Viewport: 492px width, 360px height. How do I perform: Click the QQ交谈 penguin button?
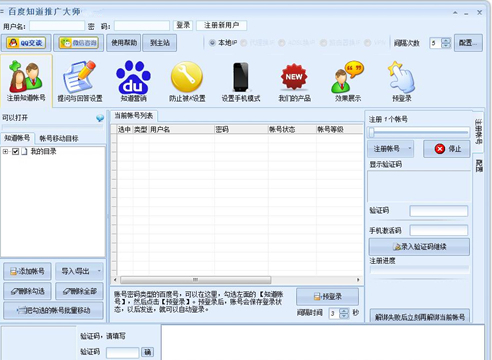pyautogui.click(x=26, y=43)
